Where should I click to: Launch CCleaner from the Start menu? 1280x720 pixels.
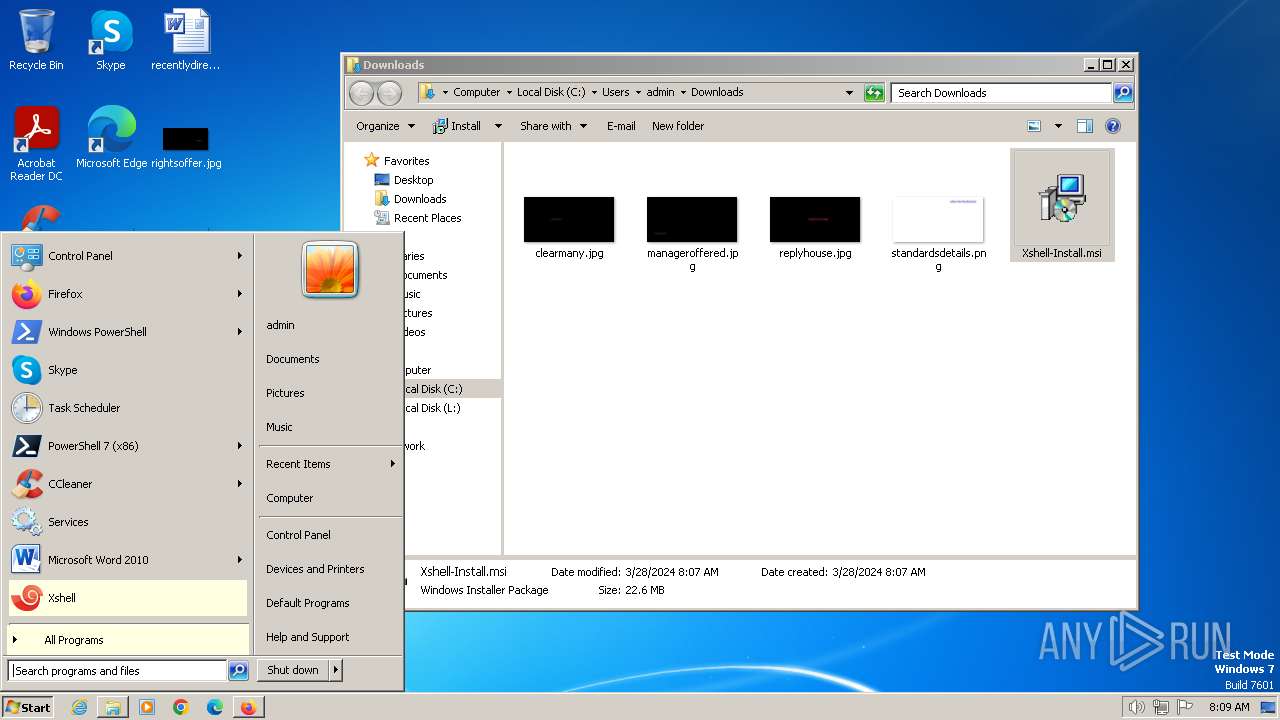[x=127, y=484]
